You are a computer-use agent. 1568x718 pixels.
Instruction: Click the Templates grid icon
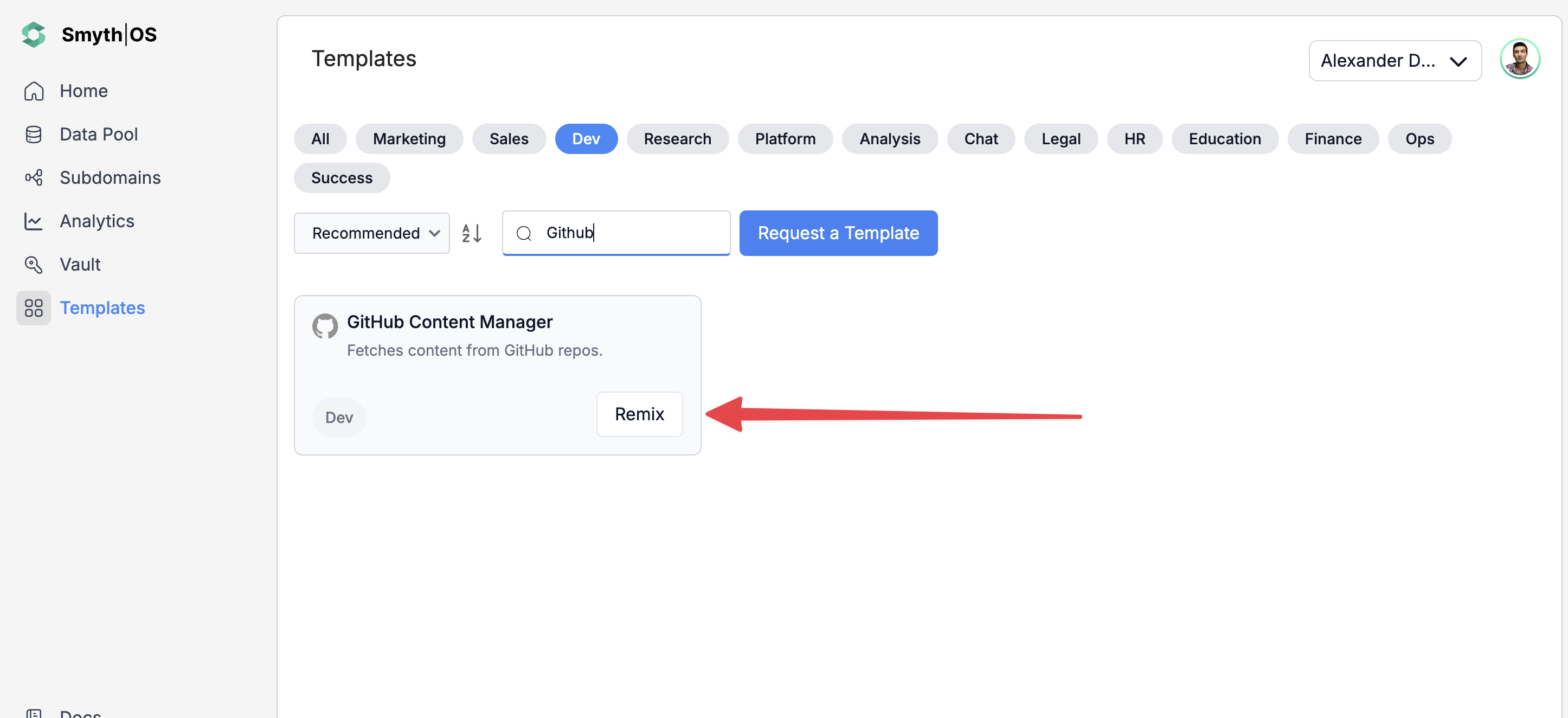[34, 308]
